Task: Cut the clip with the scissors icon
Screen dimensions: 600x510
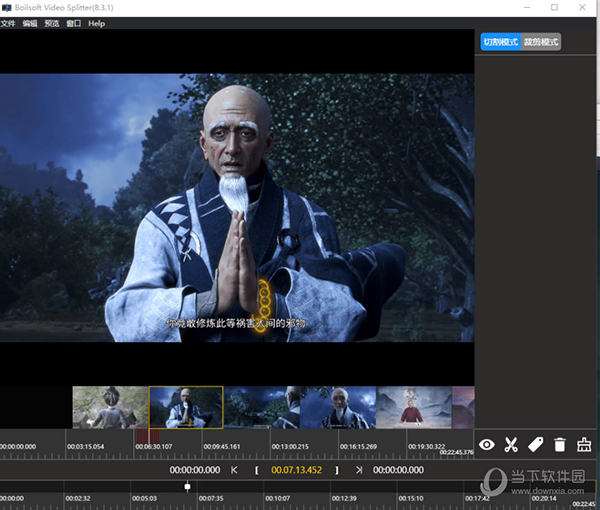Action: [x=511, y=445]
